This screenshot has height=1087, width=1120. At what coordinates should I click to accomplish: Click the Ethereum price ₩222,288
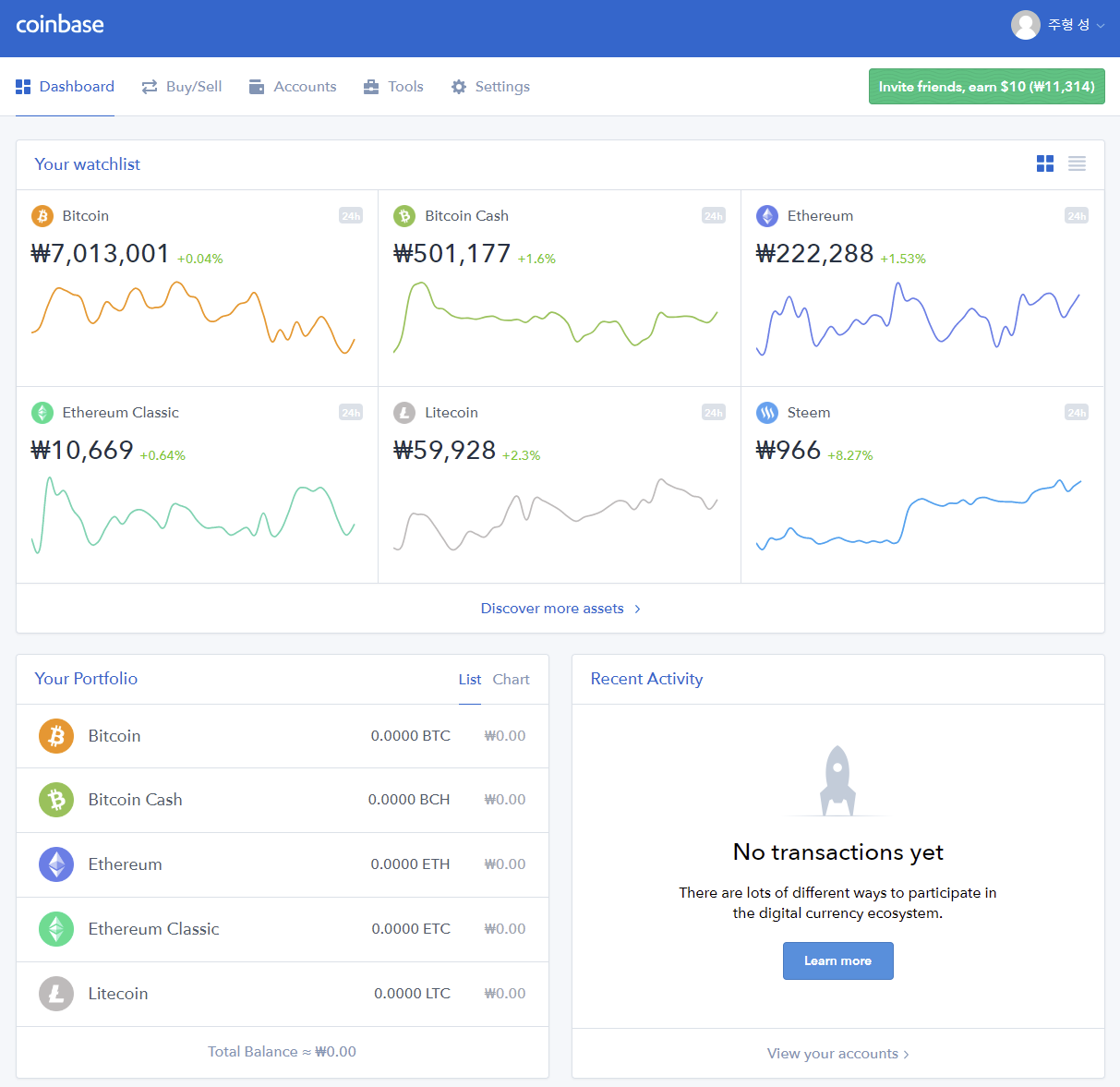[x=815, y=254]
